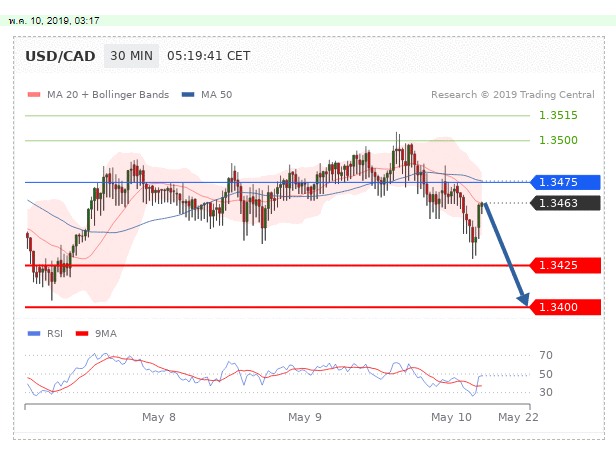
Task: Click the red 1.3400 support price tag
Action: [565, 307]
